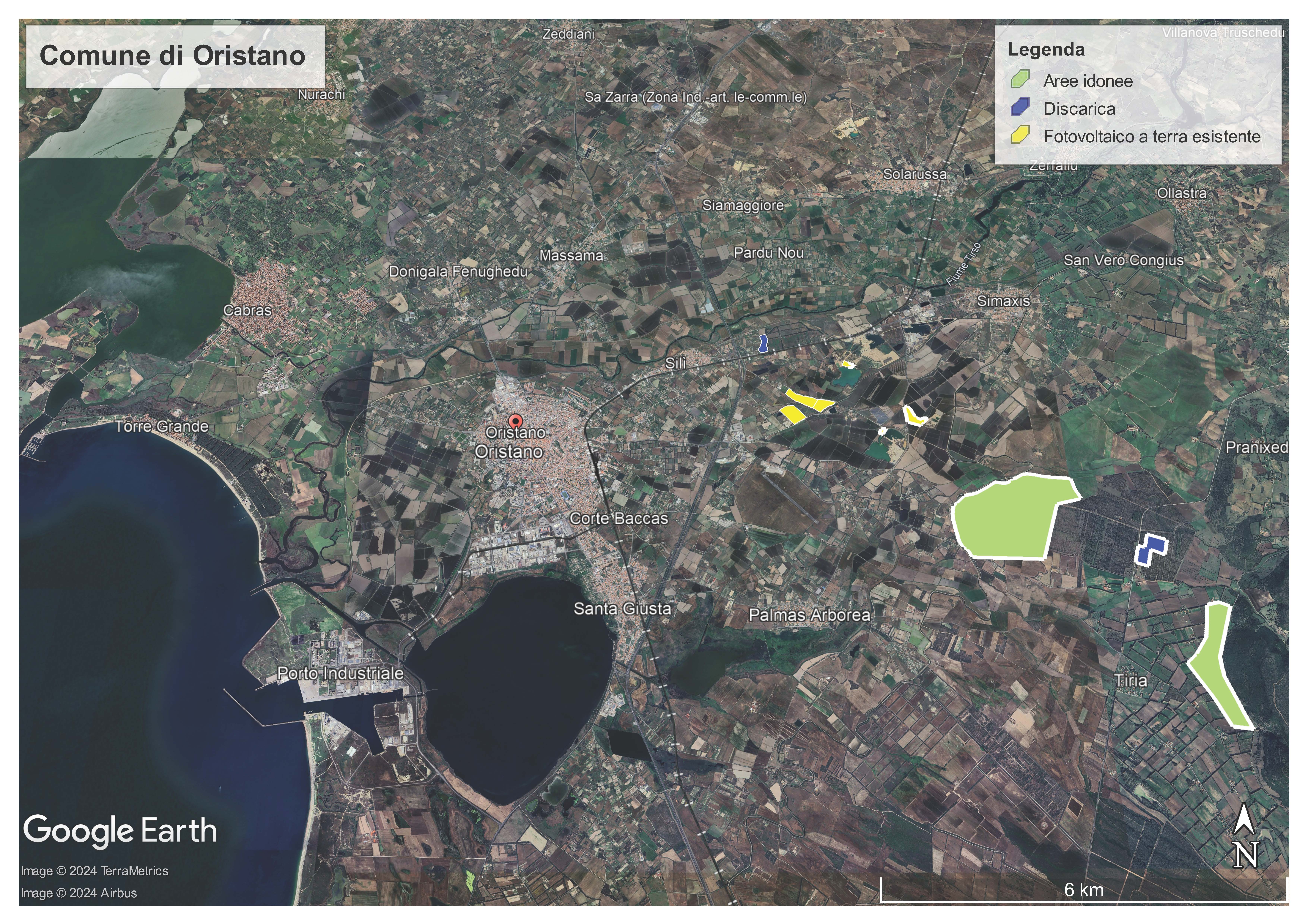Click the Discarica legend label
The height and width of the screenshot is (924, 1308).
1079,109
